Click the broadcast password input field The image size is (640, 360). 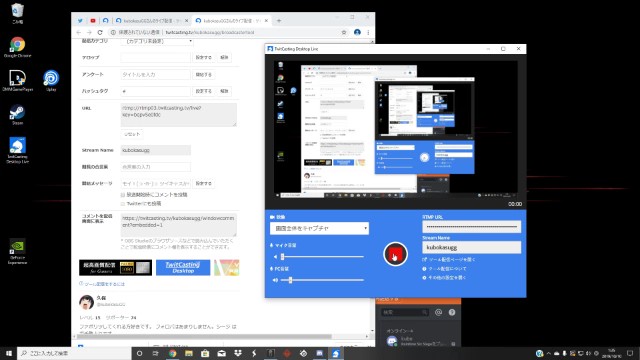[156, 167]
